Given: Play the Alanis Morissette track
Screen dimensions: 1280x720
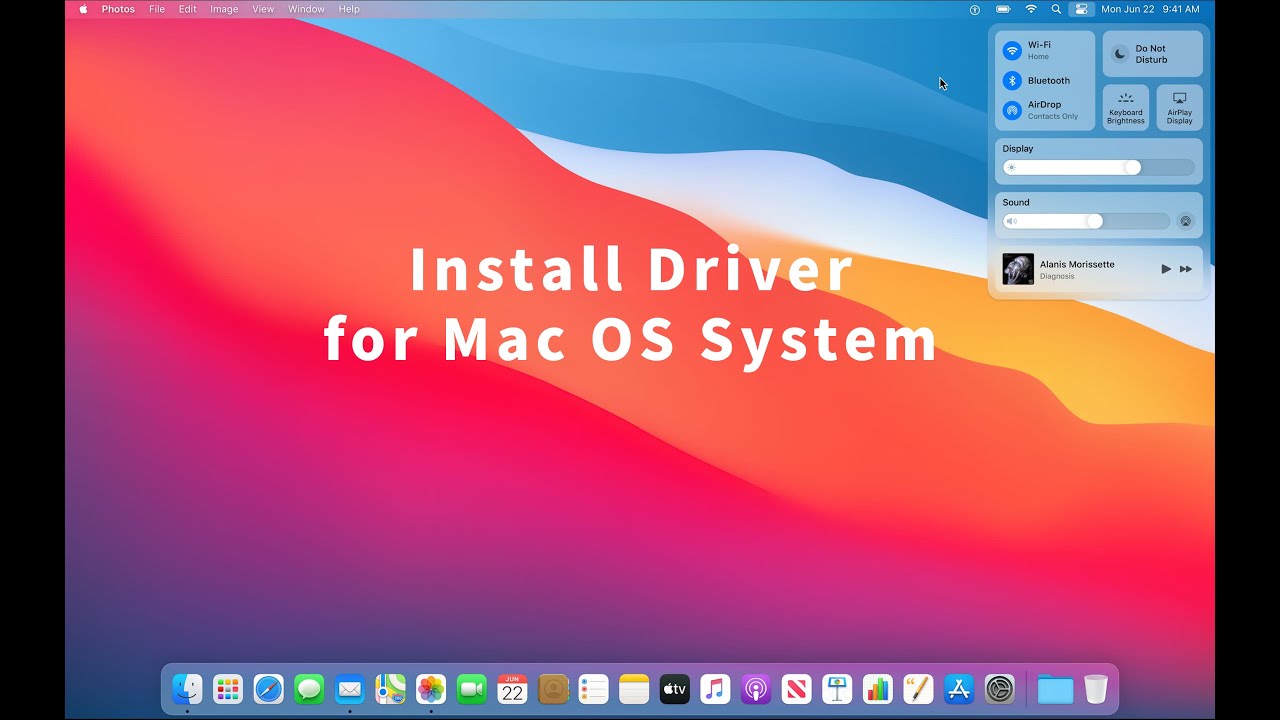Looking at the screenshot, I should click(x=1166, y=269).
